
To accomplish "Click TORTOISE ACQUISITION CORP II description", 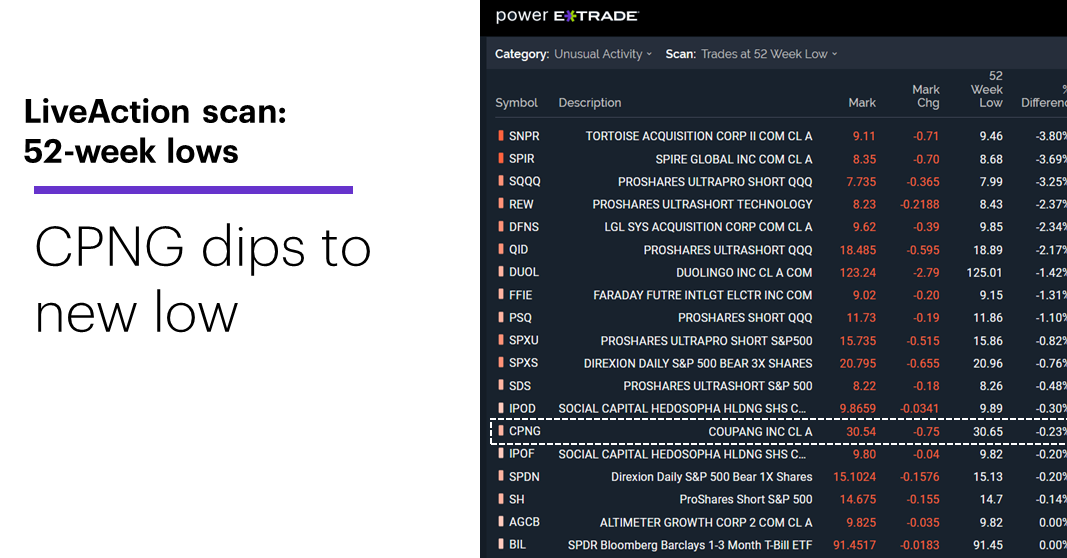I will point(699,136).
